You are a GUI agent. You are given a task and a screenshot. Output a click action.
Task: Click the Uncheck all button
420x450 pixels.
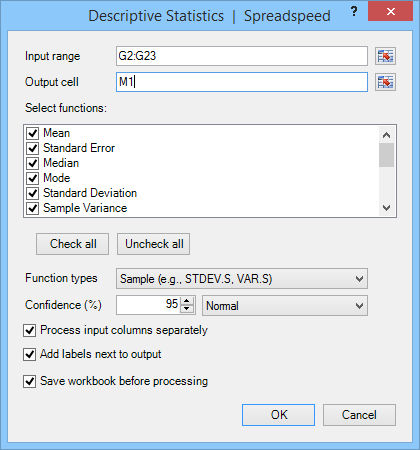tap(154, 244)
